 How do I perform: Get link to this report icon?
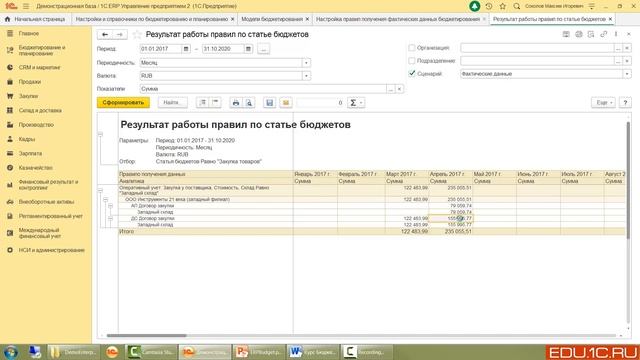[603, 34]
